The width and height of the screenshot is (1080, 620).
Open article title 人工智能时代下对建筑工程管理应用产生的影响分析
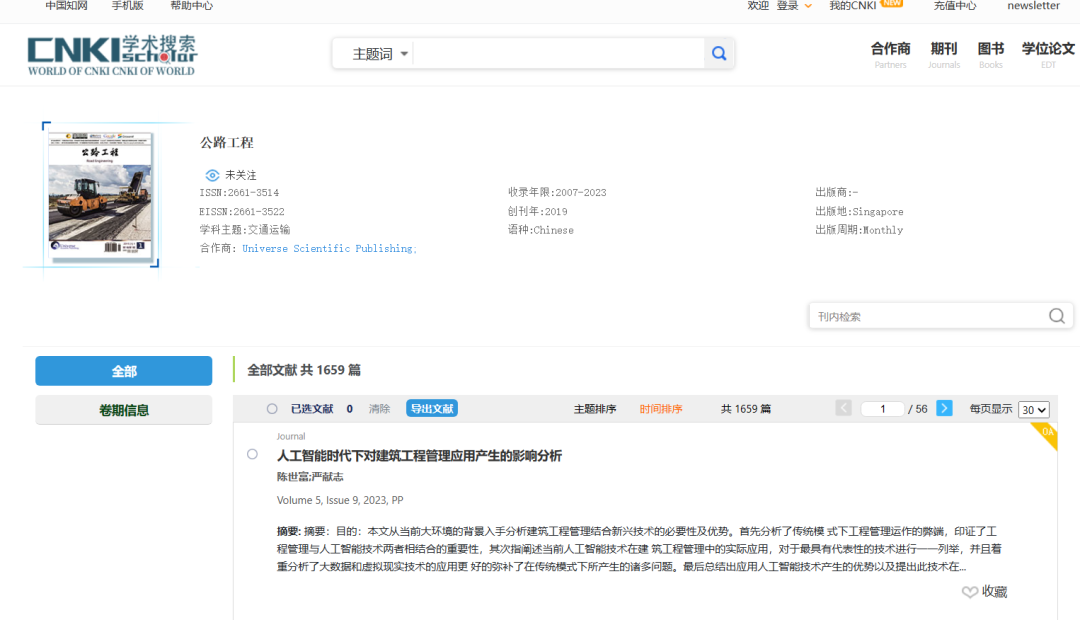pyautogui.click(x=419, y=455)
